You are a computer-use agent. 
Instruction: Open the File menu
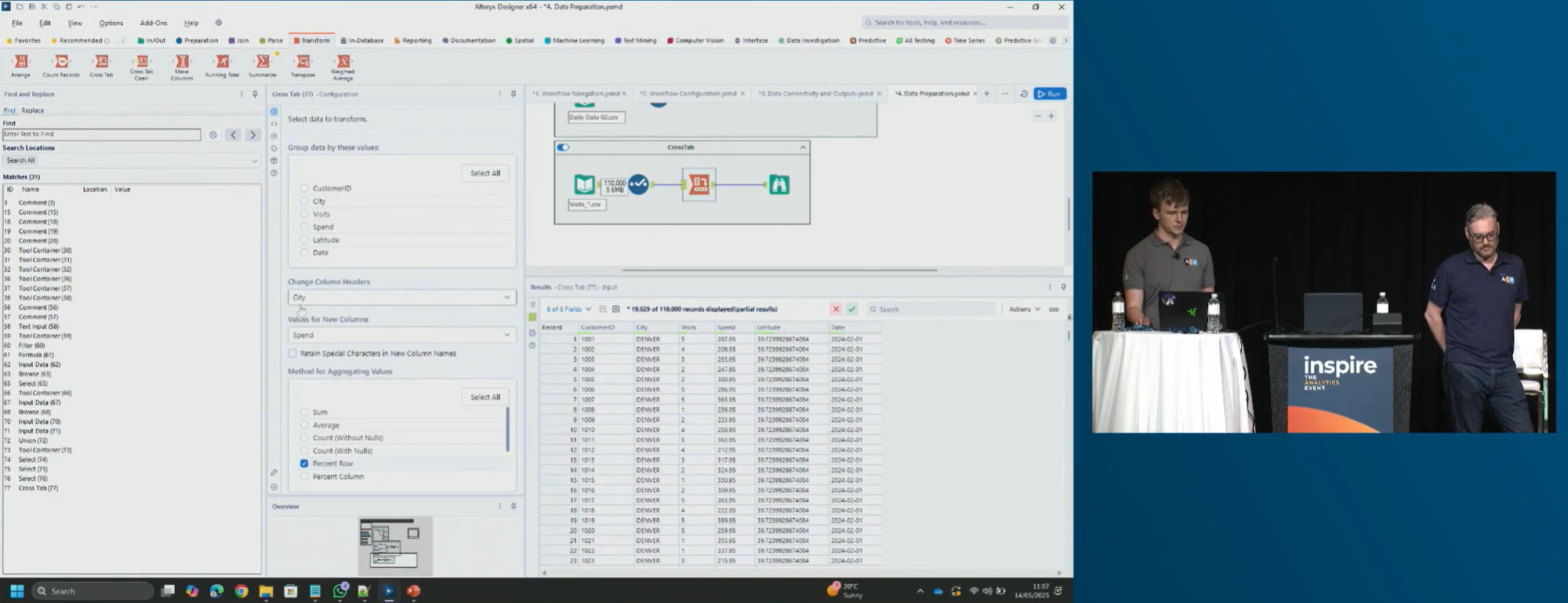(17, 23)
